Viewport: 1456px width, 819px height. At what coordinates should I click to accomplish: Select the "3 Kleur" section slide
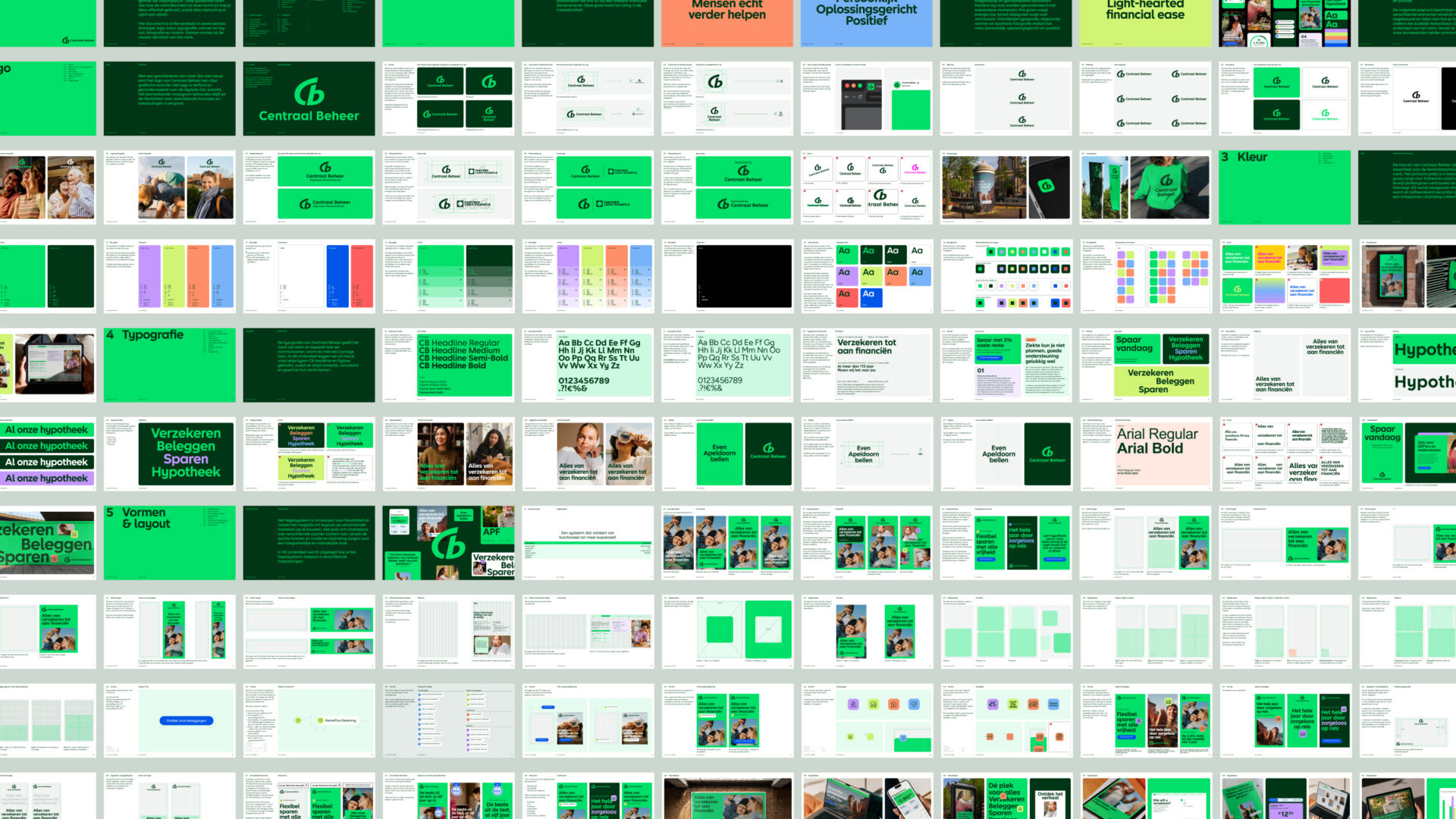(1285, 187)
